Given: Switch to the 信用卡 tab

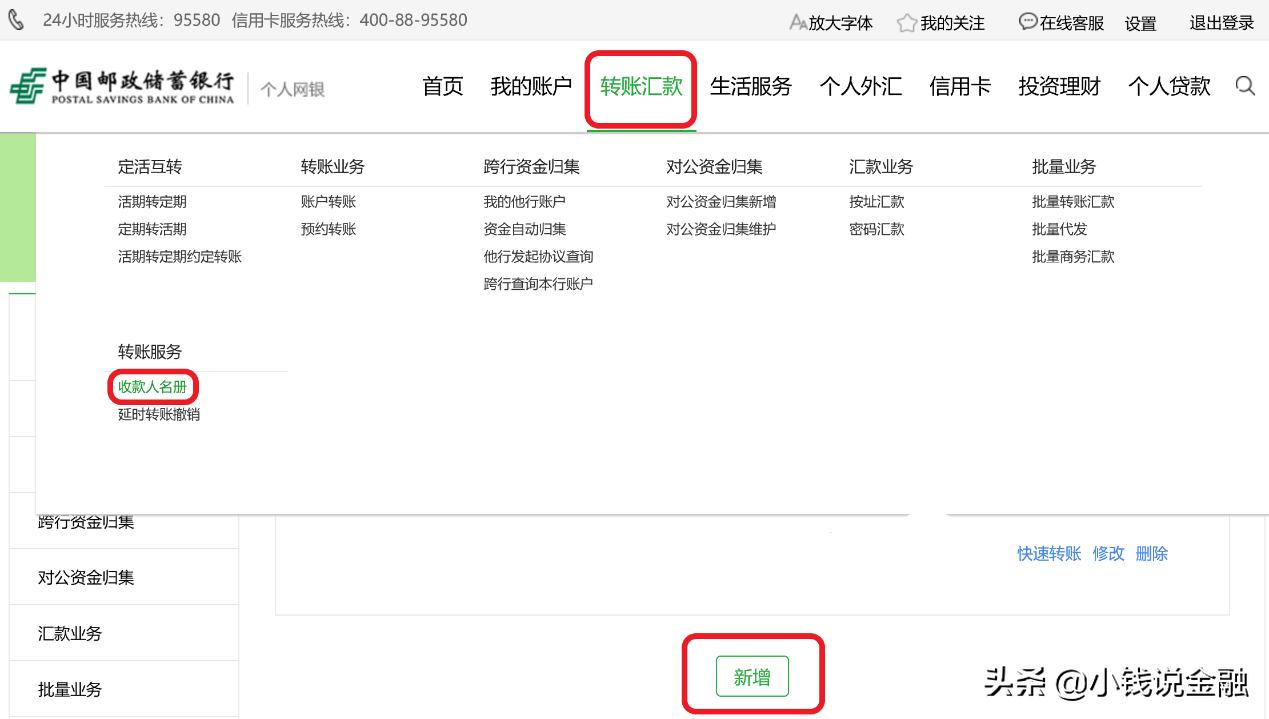Looking at the screenshot, I should click(x=959, y=87).
